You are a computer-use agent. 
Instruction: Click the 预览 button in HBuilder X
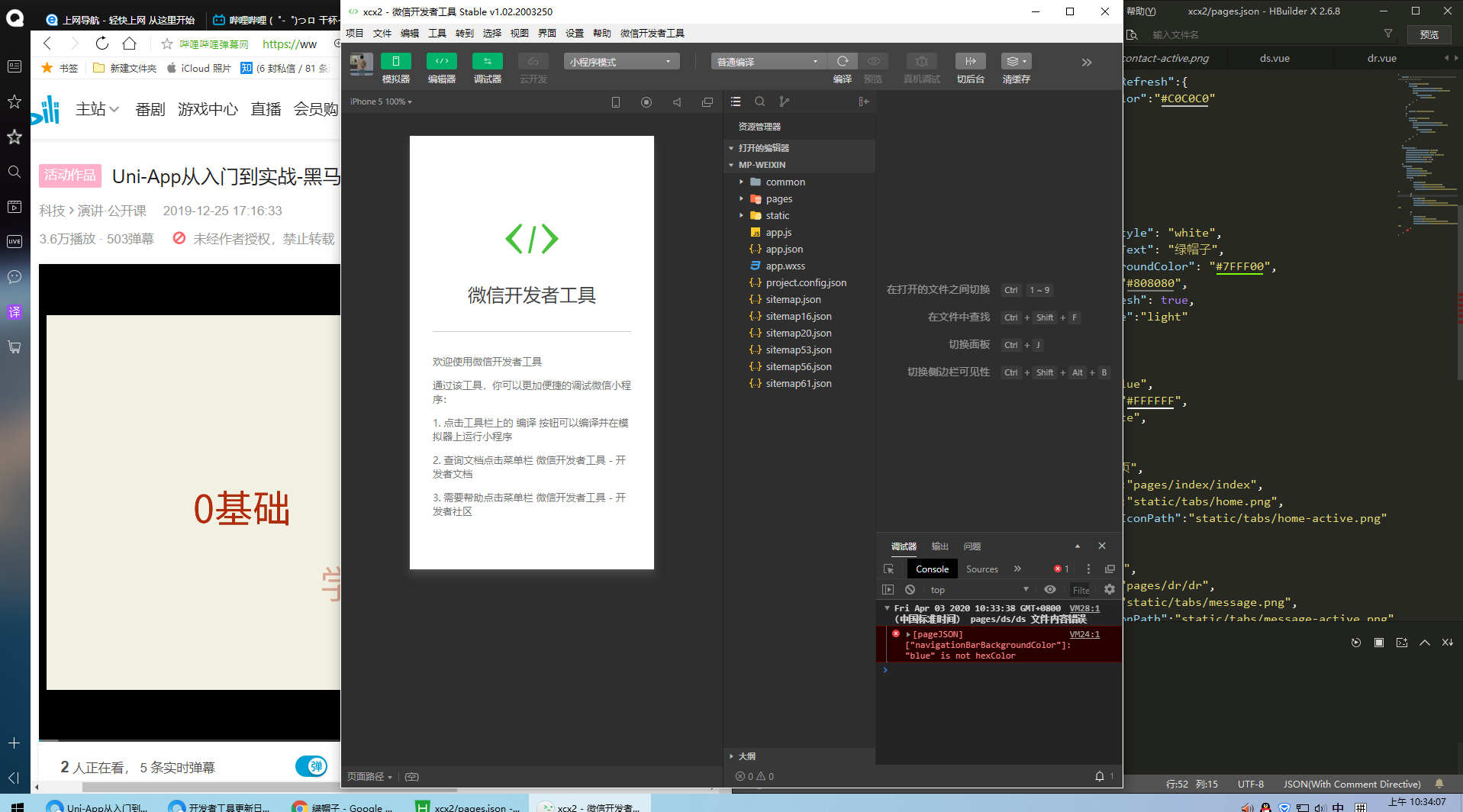tap(1429, 34)
